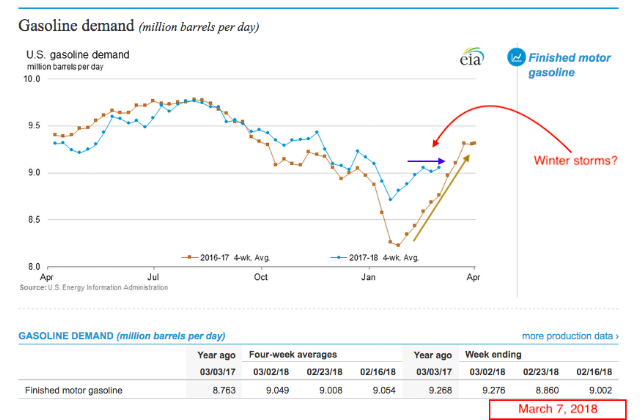This screenshot has height=420, width=640.
Task: Click the Finished motor gasoline row label
Action: [x=74, y=390]
